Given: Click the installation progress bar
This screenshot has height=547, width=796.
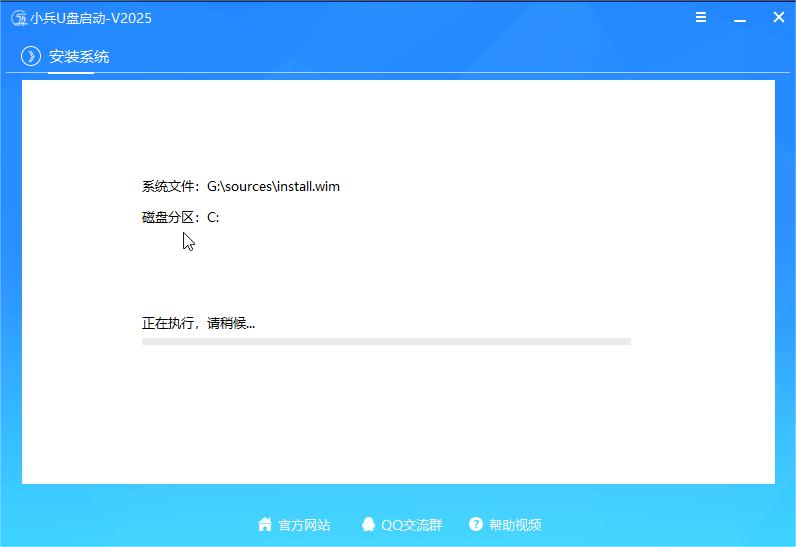Looking at the screenshot, I should point(386,341).
